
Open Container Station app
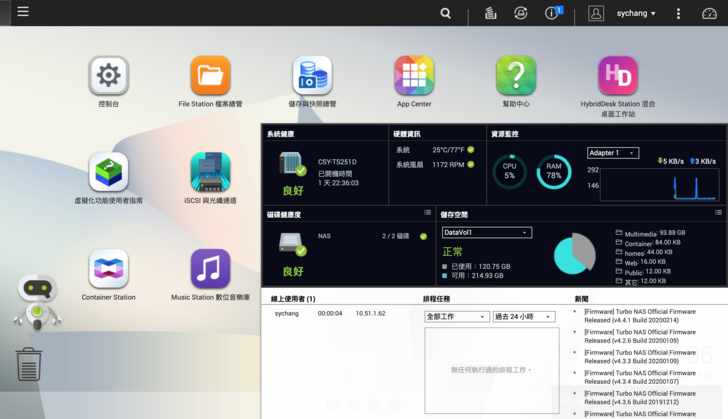point(108,270)
